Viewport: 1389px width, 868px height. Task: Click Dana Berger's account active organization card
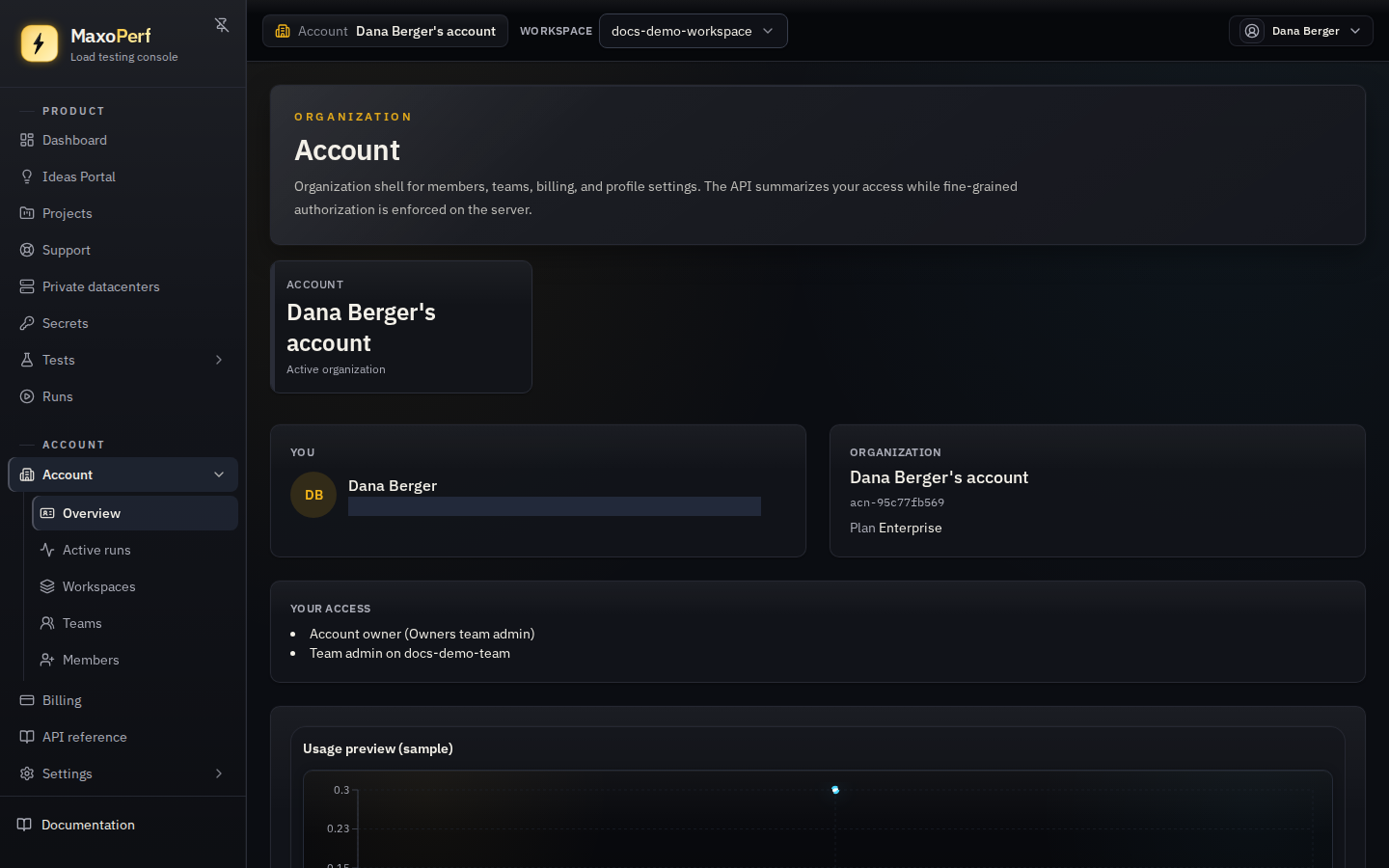(401, 327)
